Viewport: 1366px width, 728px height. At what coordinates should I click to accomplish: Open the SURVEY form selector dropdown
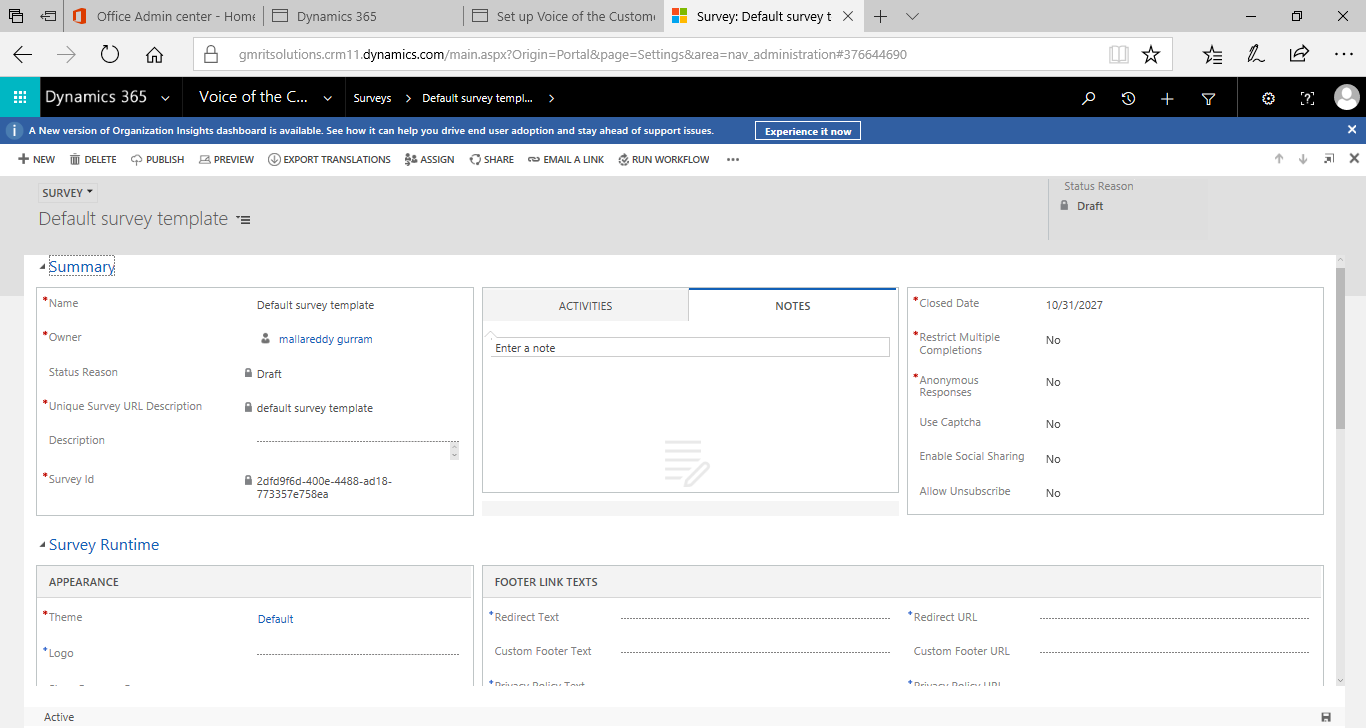[x=68, y=193]
